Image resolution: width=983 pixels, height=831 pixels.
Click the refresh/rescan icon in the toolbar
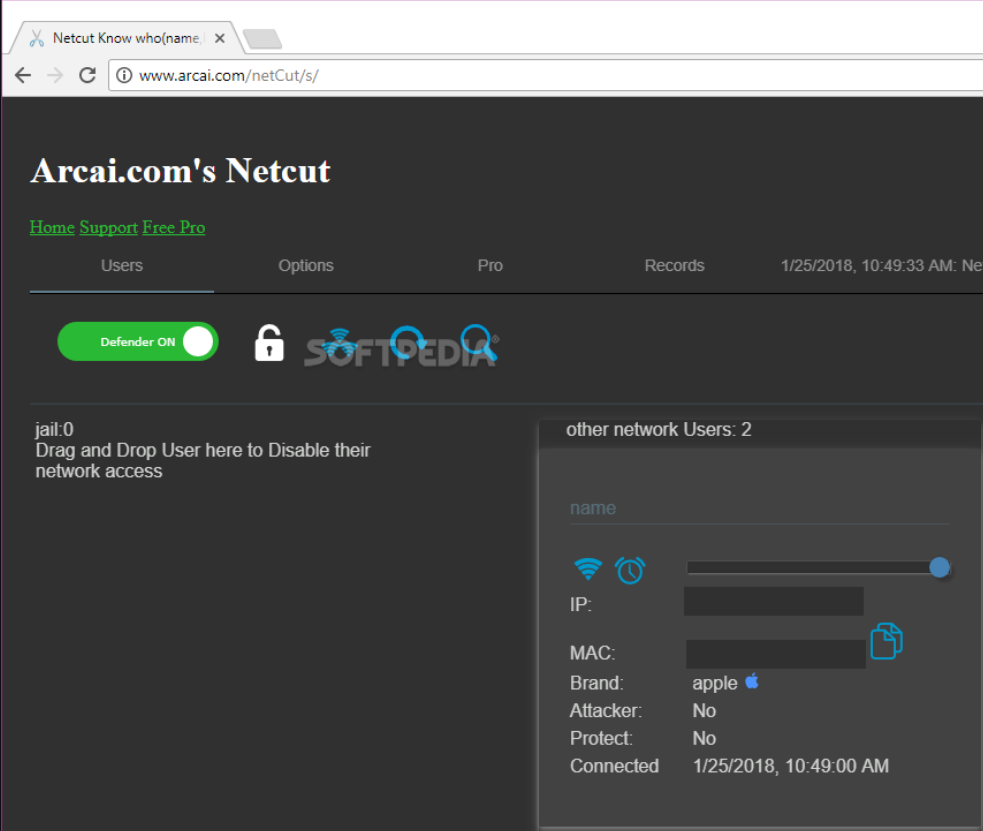point(405,342)
